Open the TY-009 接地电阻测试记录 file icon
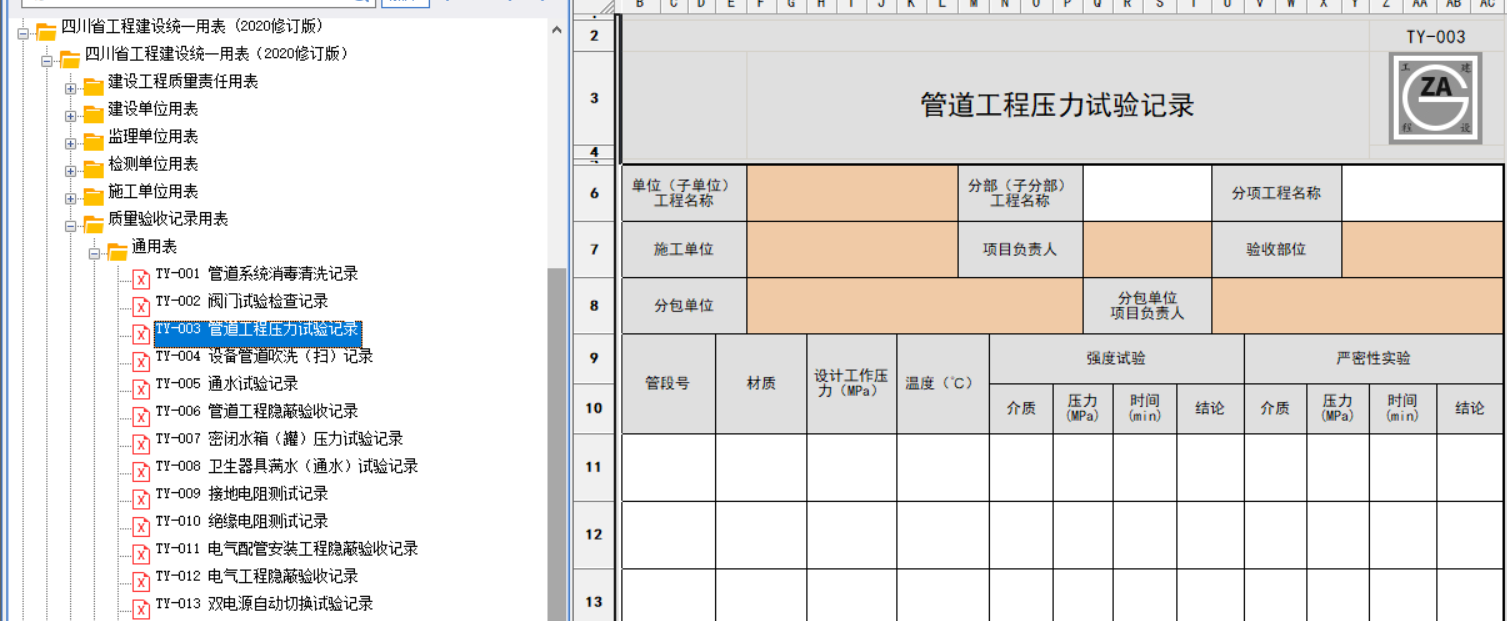 141,499
